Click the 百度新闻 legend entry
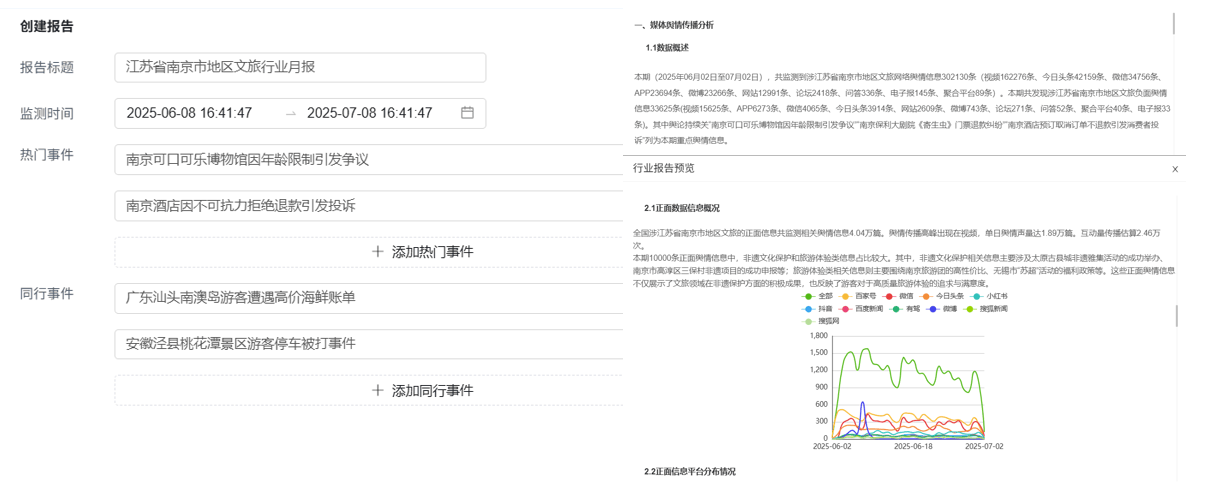 click(846, 309)
